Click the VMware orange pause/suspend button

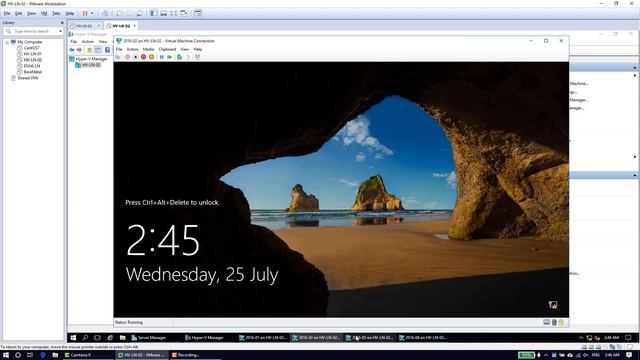pos(85,13)
